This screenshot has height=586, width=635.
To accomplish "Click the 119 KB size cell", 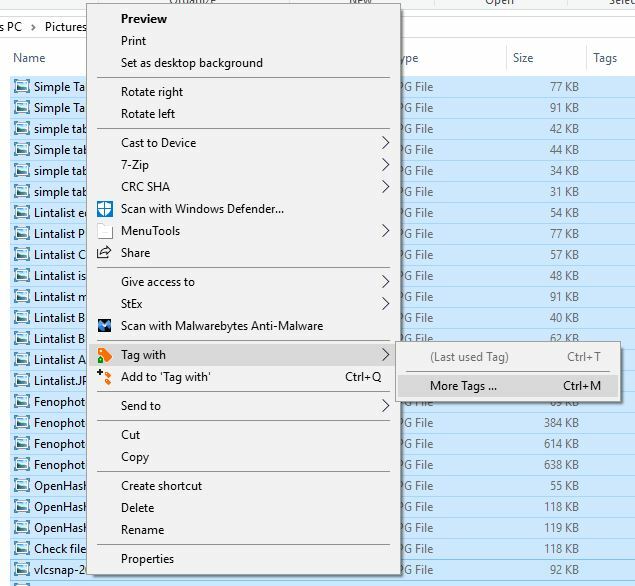I will coord(561,528).
